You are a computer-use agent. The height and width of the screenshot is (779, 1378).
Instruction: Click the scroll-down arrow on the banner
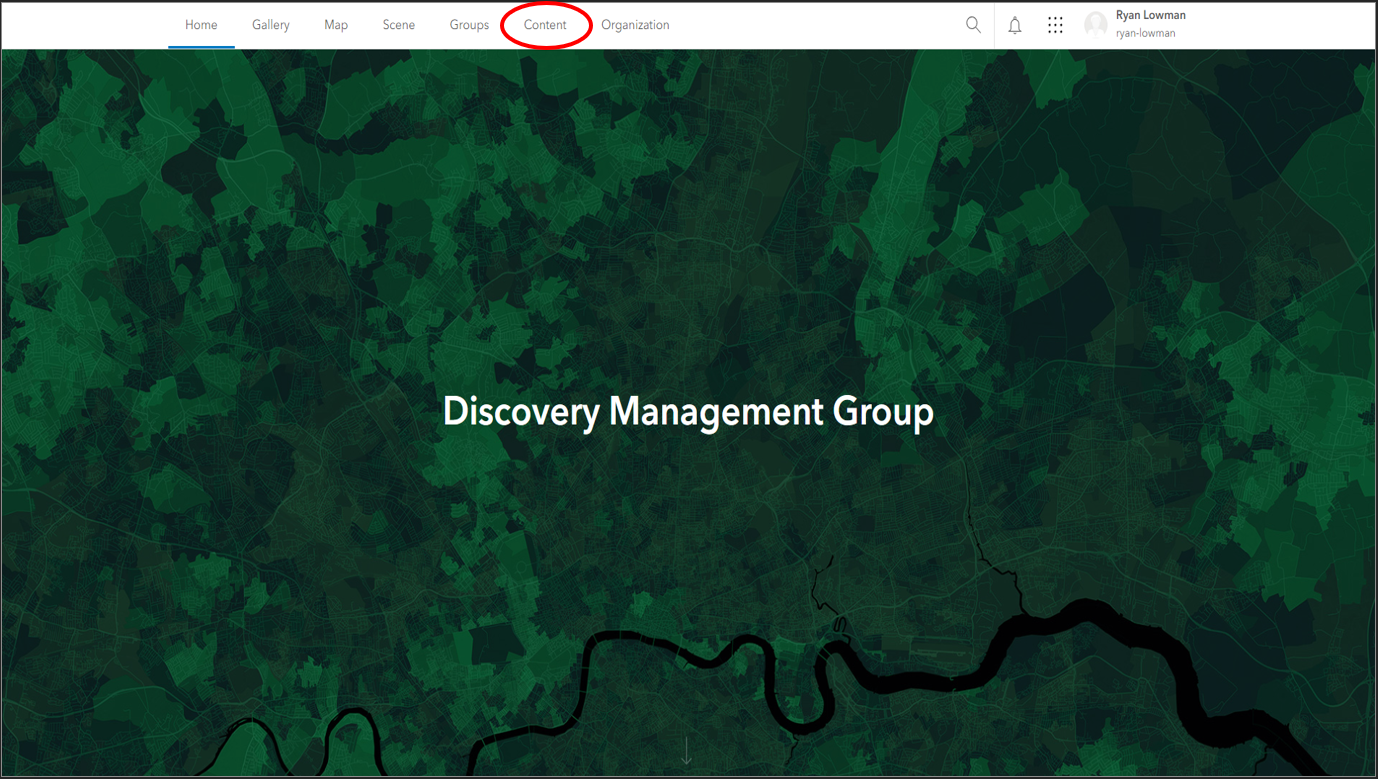[687, 748]
